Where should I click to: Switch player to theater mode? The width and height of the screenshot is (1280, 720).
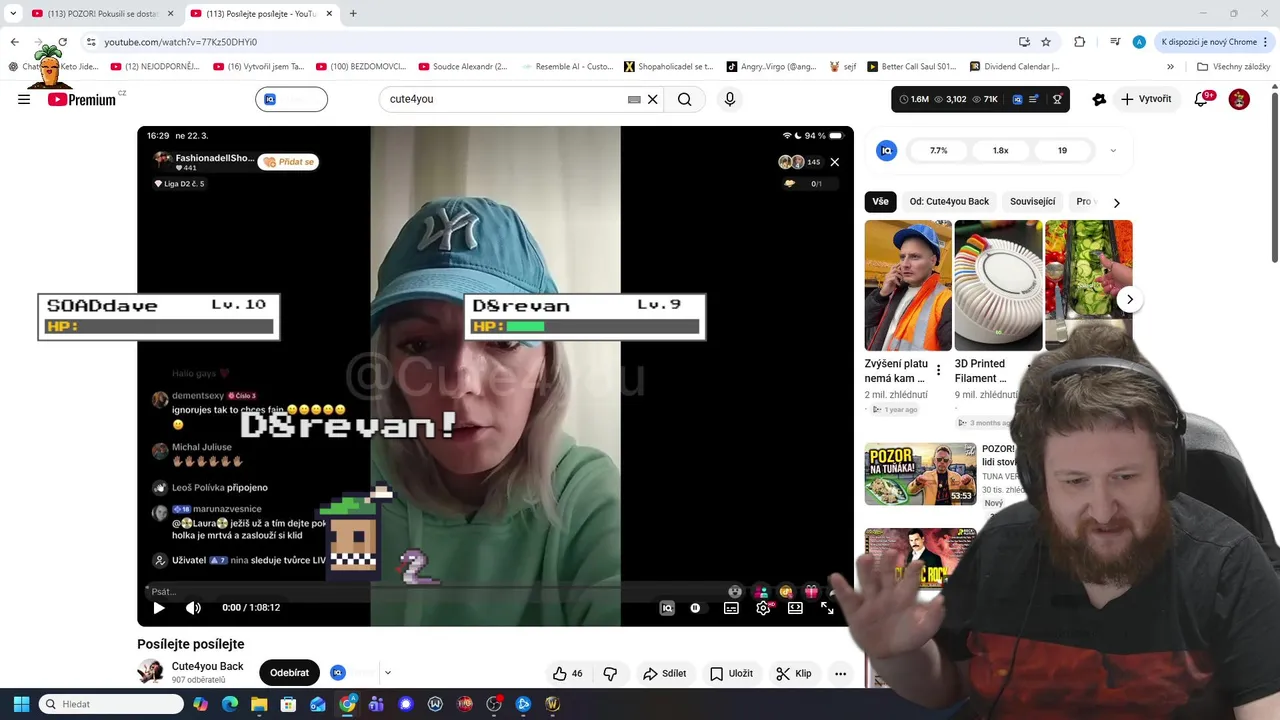(x=795, y=608)
